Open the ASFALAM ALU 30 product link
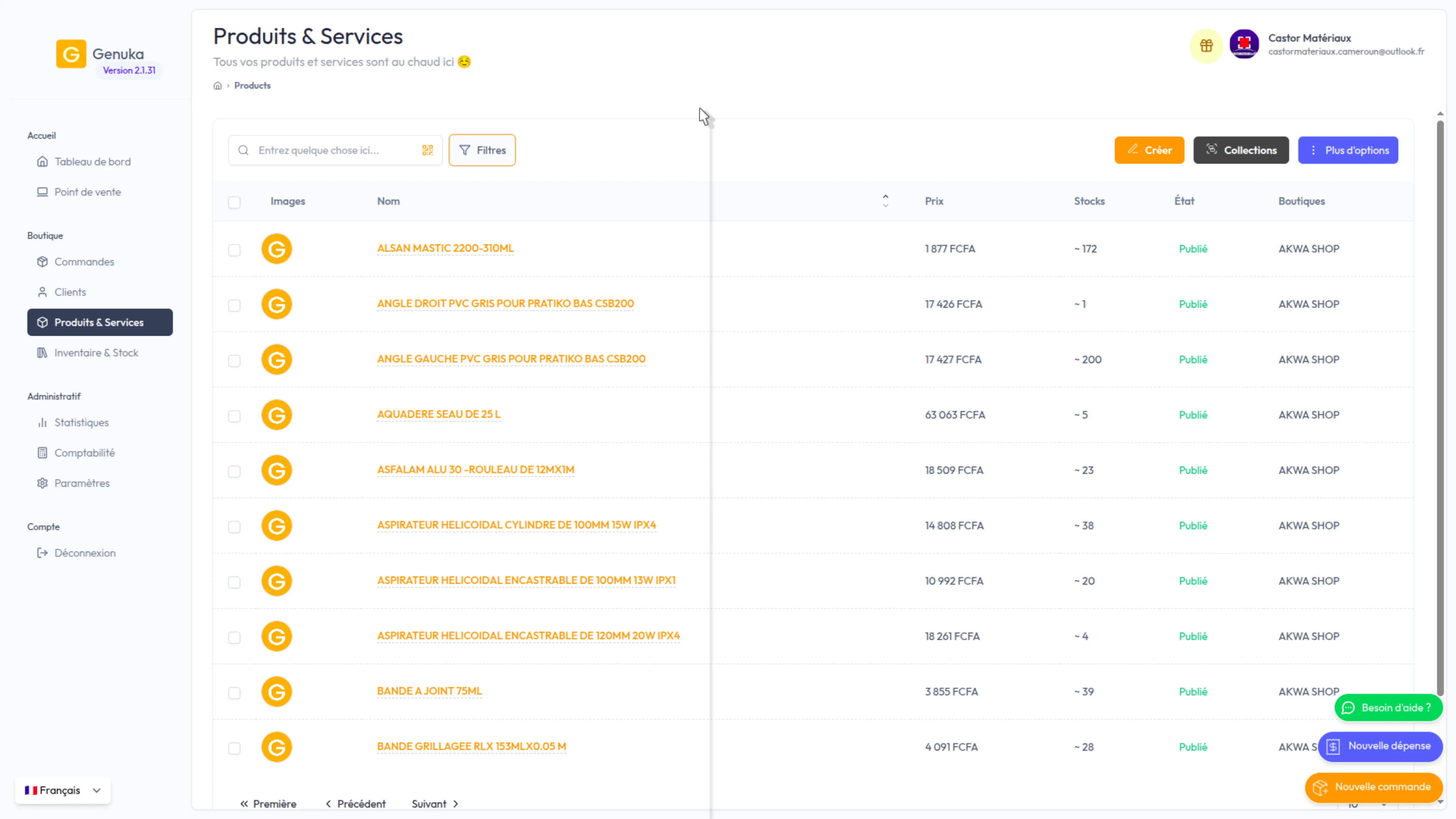 (x=475, y=470)
